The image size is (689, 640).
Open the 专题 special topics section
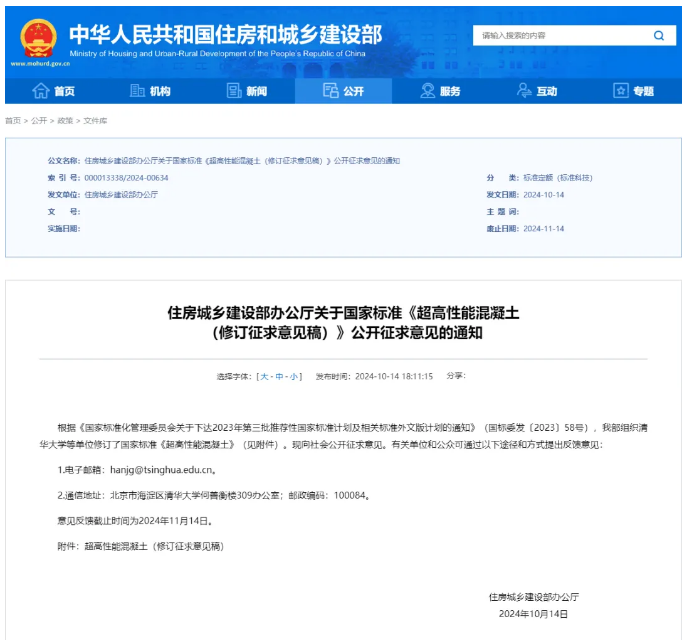[x=633, y=91]
